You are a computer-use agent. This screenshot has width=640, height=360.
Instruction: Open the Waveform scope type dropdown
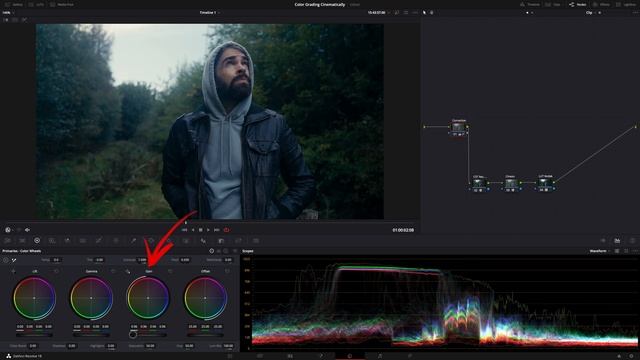pos(599,251)
